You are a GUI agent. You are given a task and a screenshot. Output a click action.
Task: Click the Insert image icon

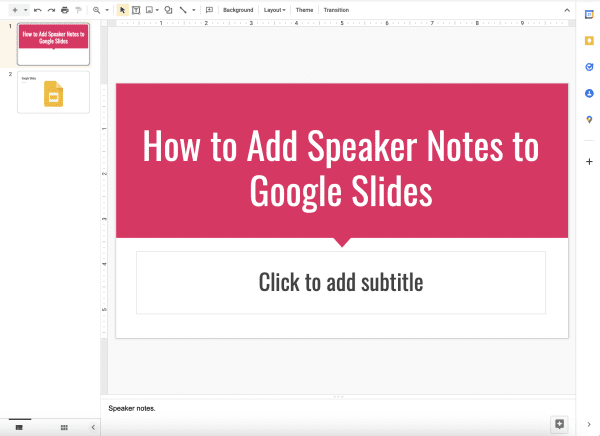[x=150, y=10]
